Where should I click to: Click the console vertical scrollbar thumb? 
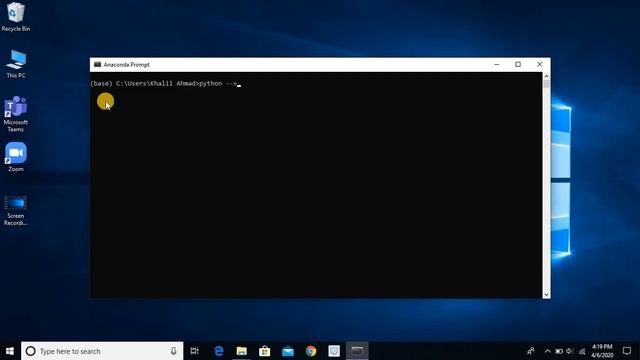[x=547, y=84]
